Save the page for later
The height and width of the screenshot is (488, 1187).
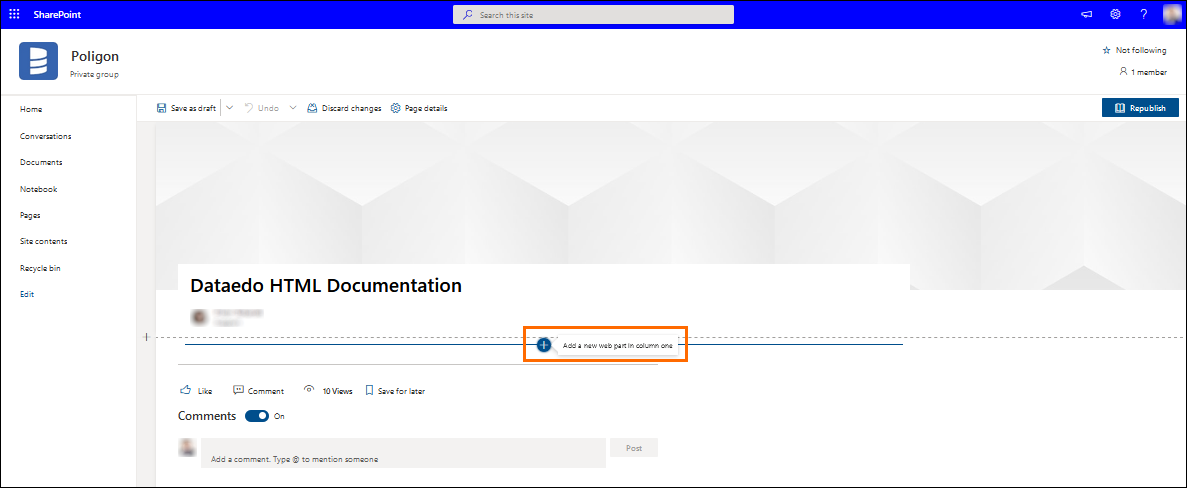[395, 391]
